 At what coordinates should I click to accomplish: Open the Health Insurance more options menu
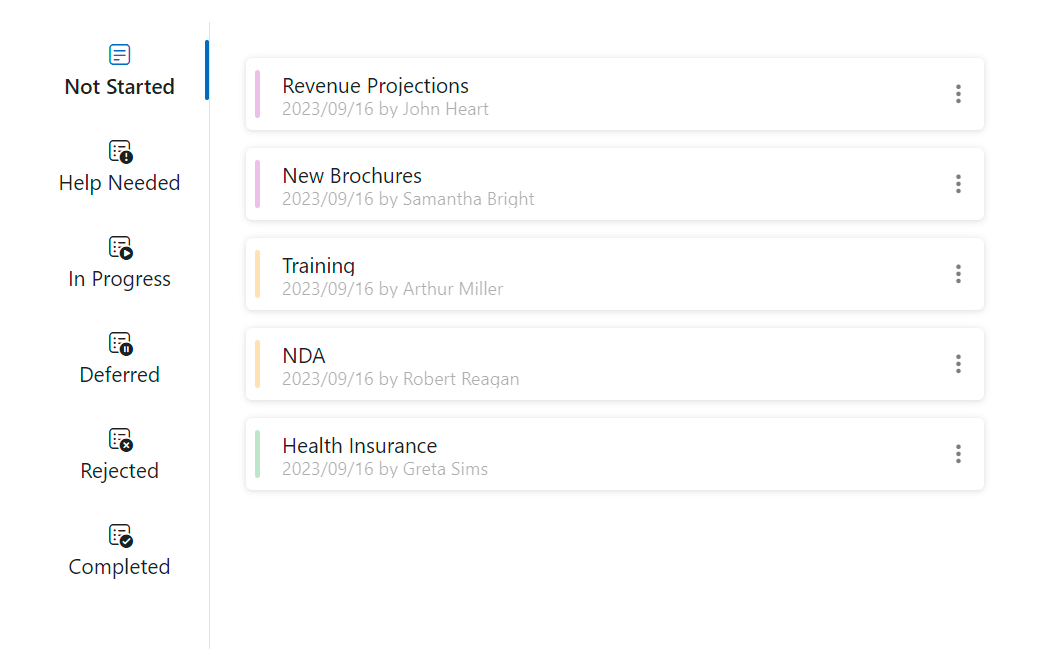tap(958, 454)
